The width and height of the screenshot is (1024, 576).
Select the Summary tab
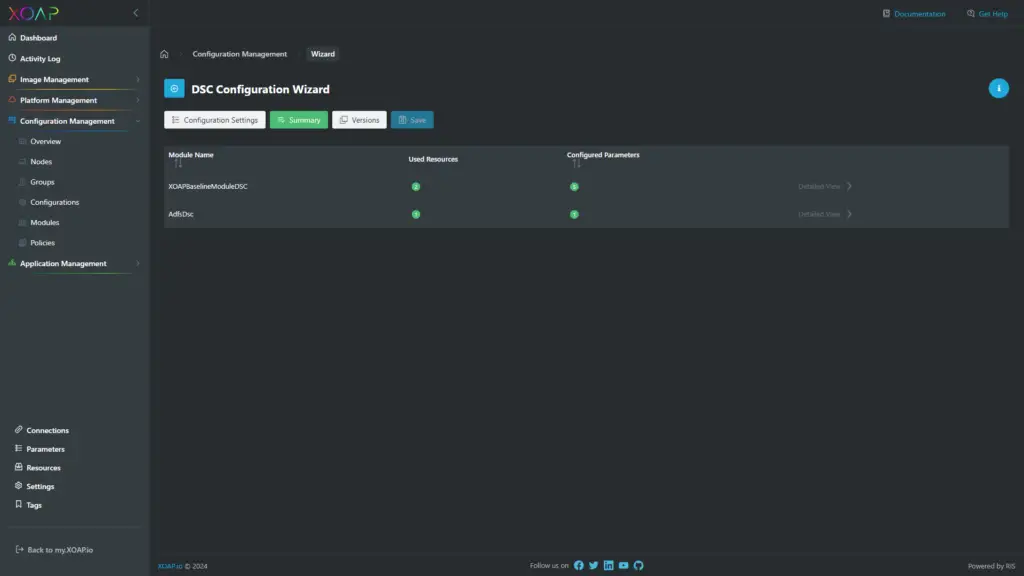(299, 120)
